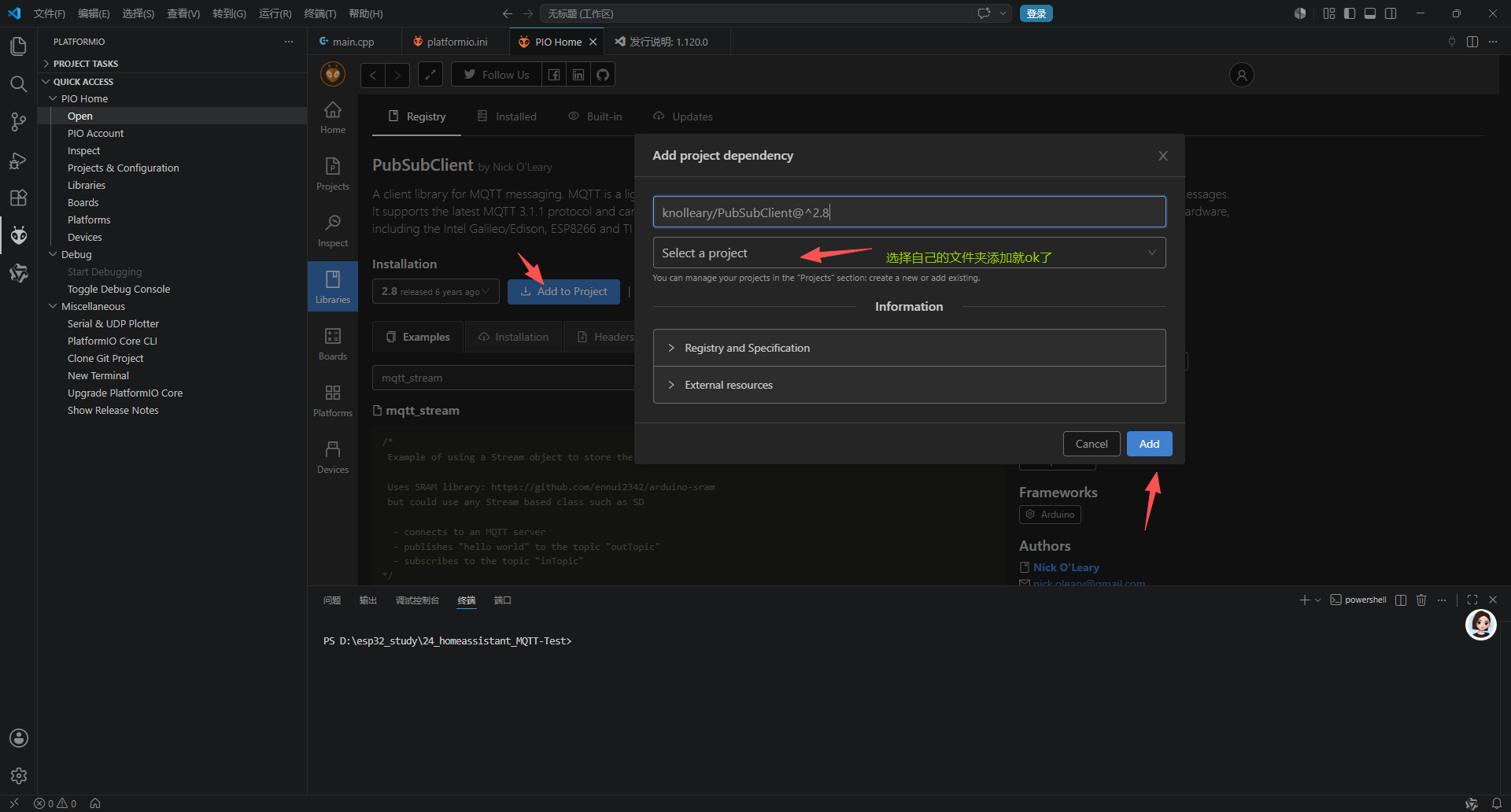Expand External resources section

pos(909,385)
